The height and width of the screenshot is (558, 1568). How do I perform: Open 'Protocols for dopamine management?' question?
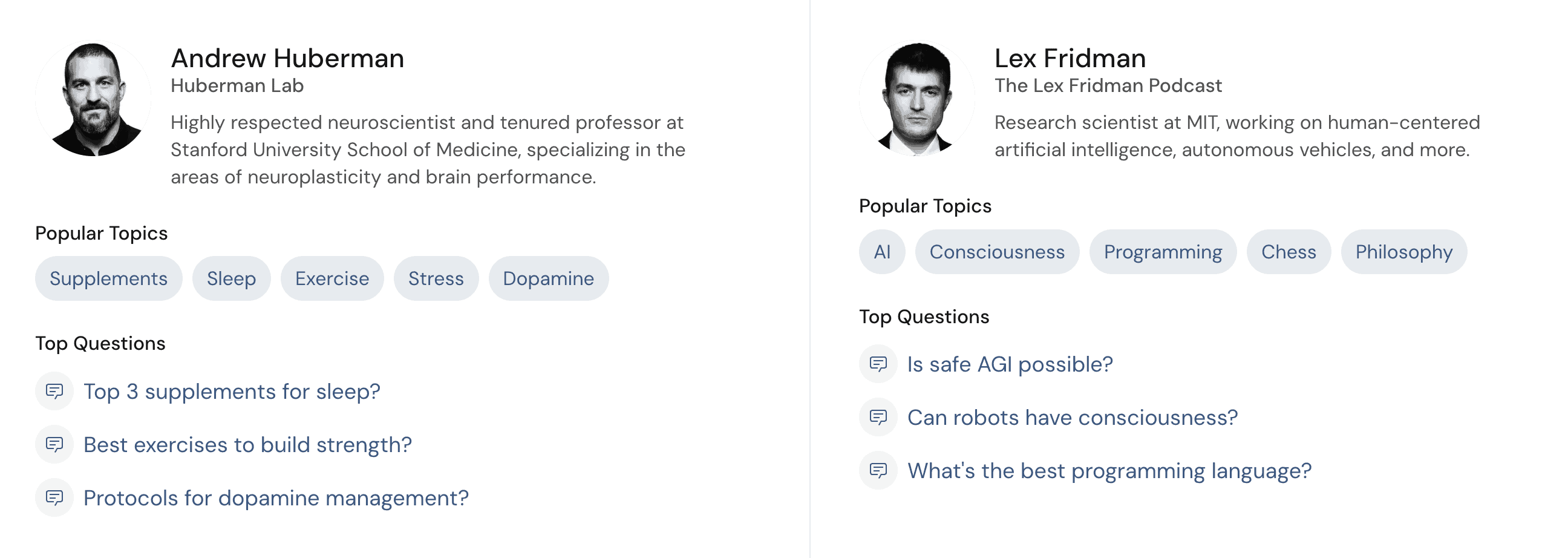tap(276, 497)
